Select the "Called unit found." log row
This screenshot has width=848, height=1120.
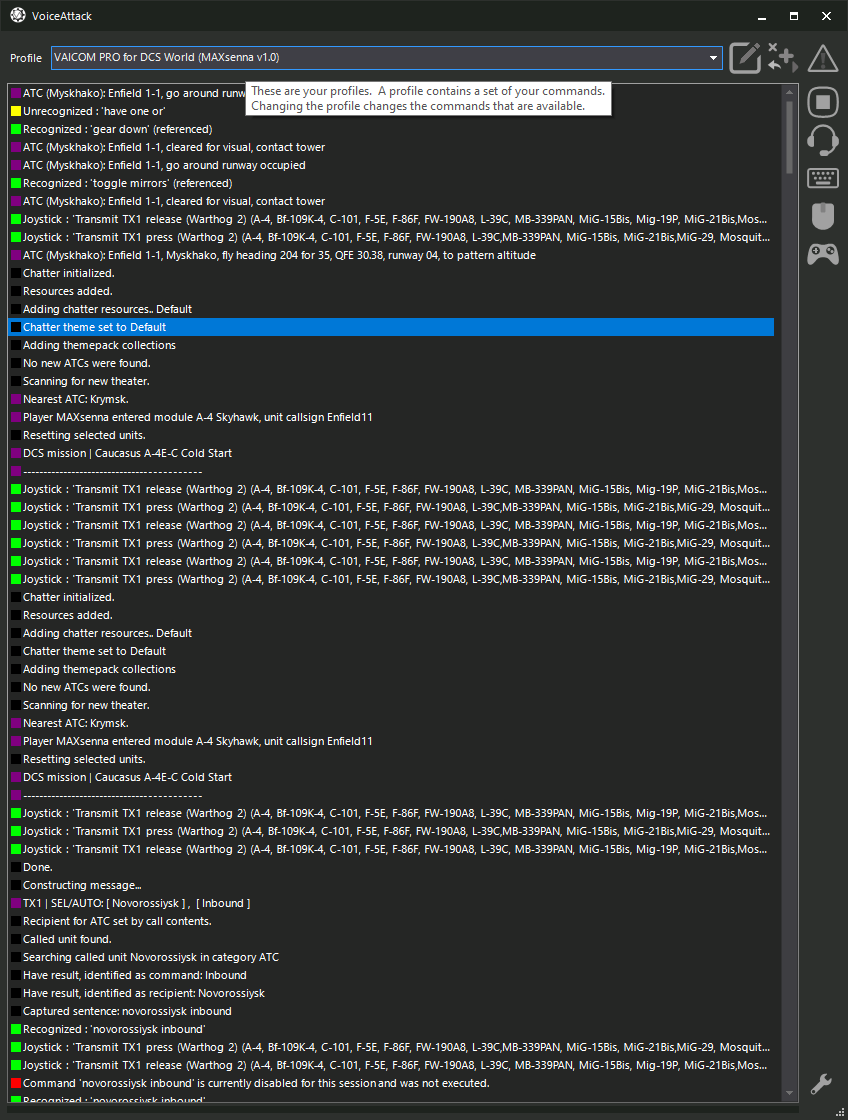tap(391, 939)
